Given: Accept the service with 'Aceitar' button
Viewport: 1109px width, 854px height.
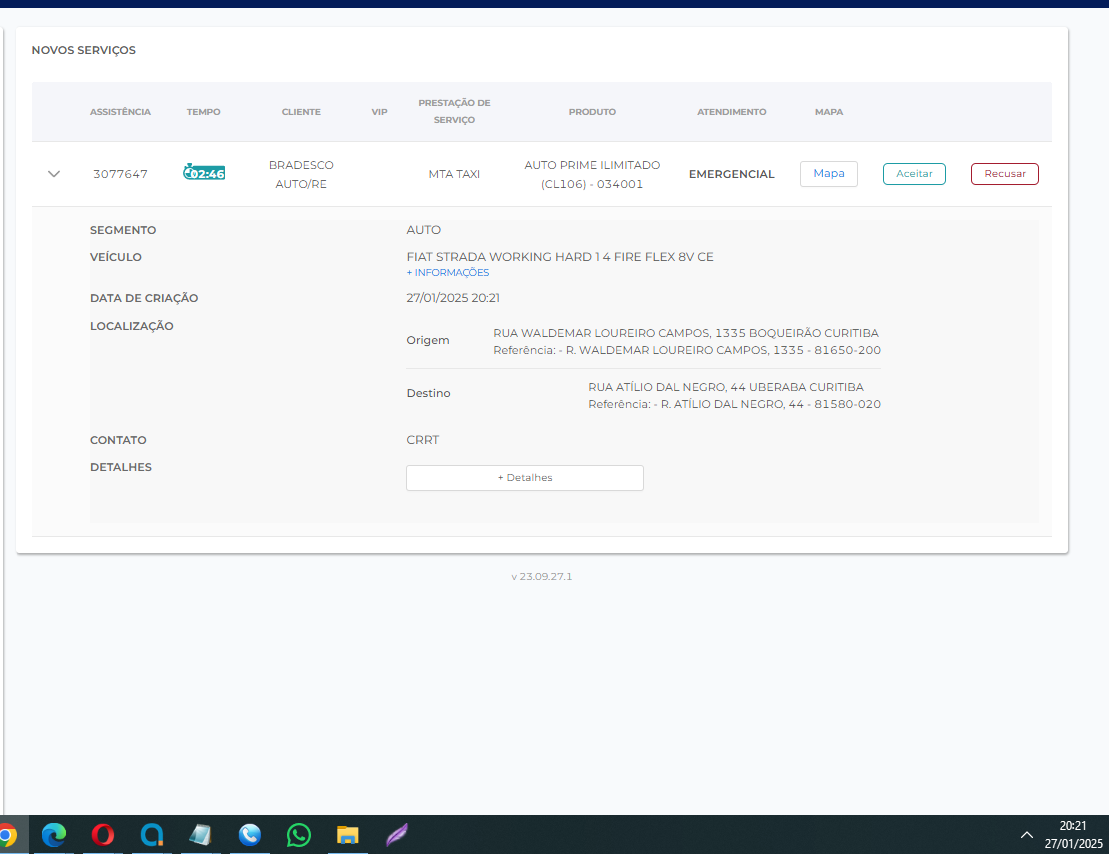Looking at the screenshot, I should tap(914, 174).
